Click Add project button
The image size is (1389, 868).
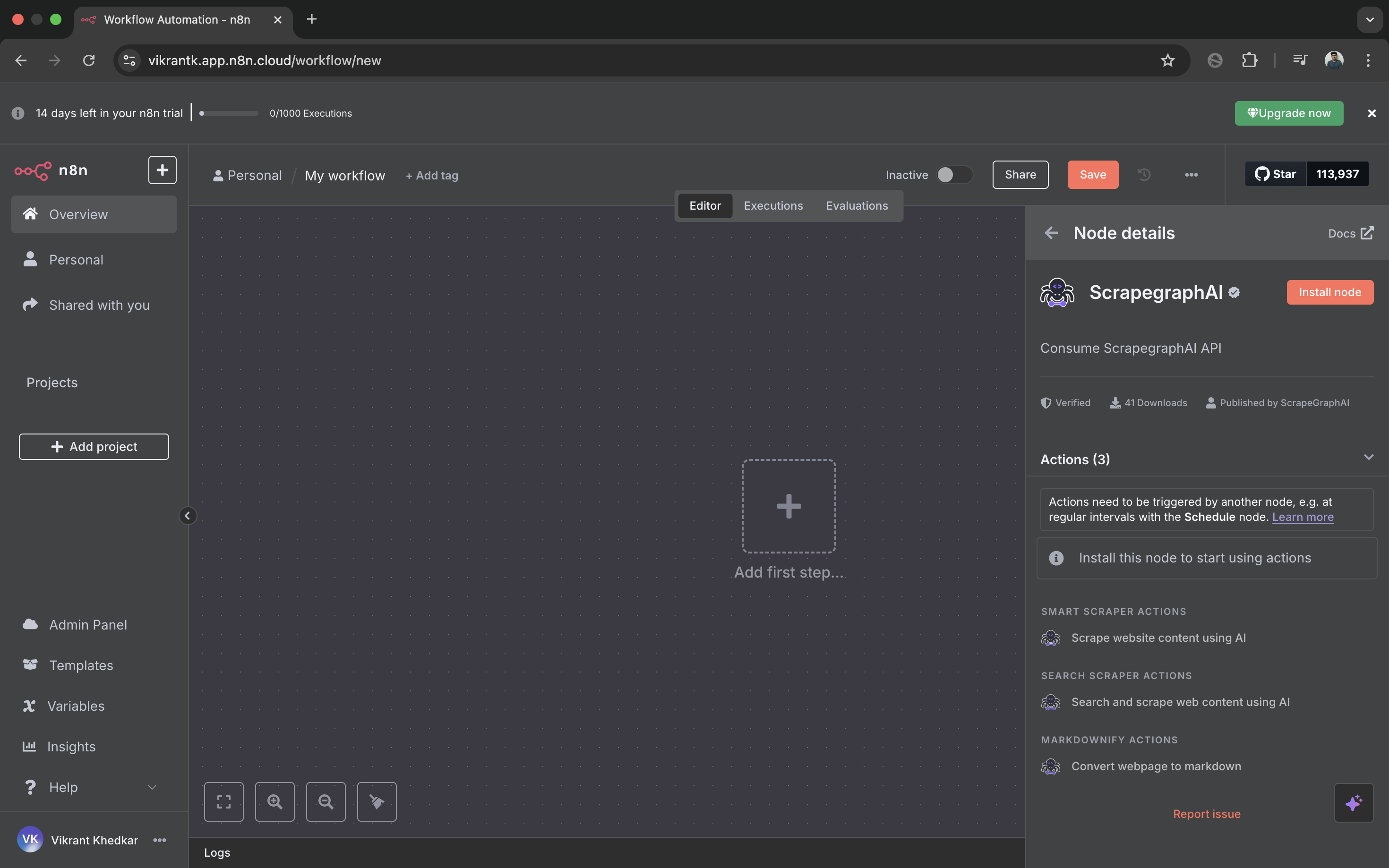coord(94,447)
